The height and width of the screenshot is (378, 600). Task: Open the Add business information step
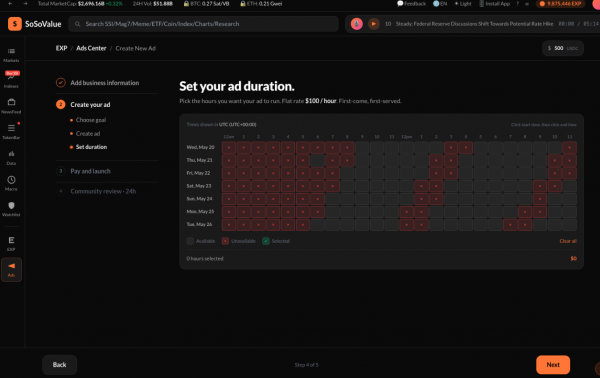[x=104, y=83]
